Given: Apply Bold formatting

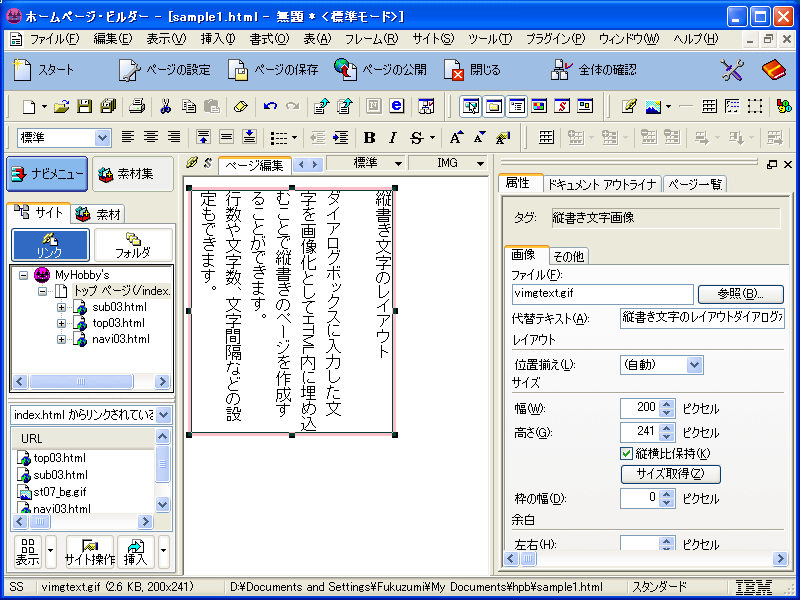Looking at the screenshot, I should coord(369,138).
